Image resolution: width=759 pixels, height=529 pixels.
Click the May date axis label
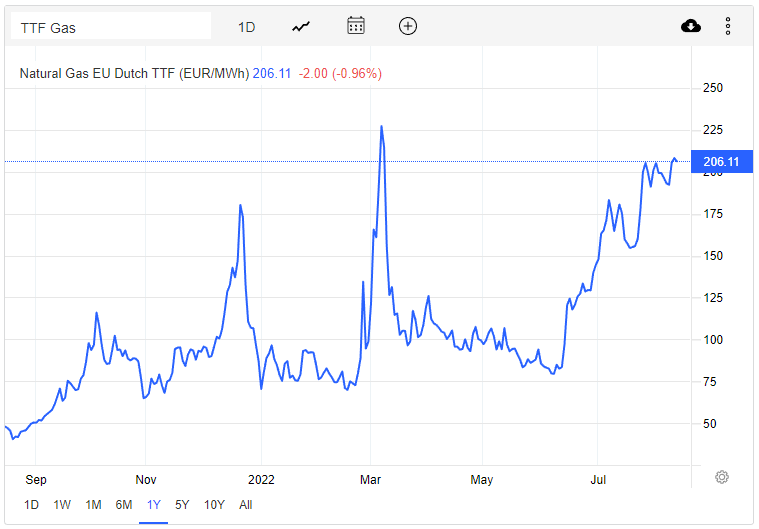click(482, 480)
